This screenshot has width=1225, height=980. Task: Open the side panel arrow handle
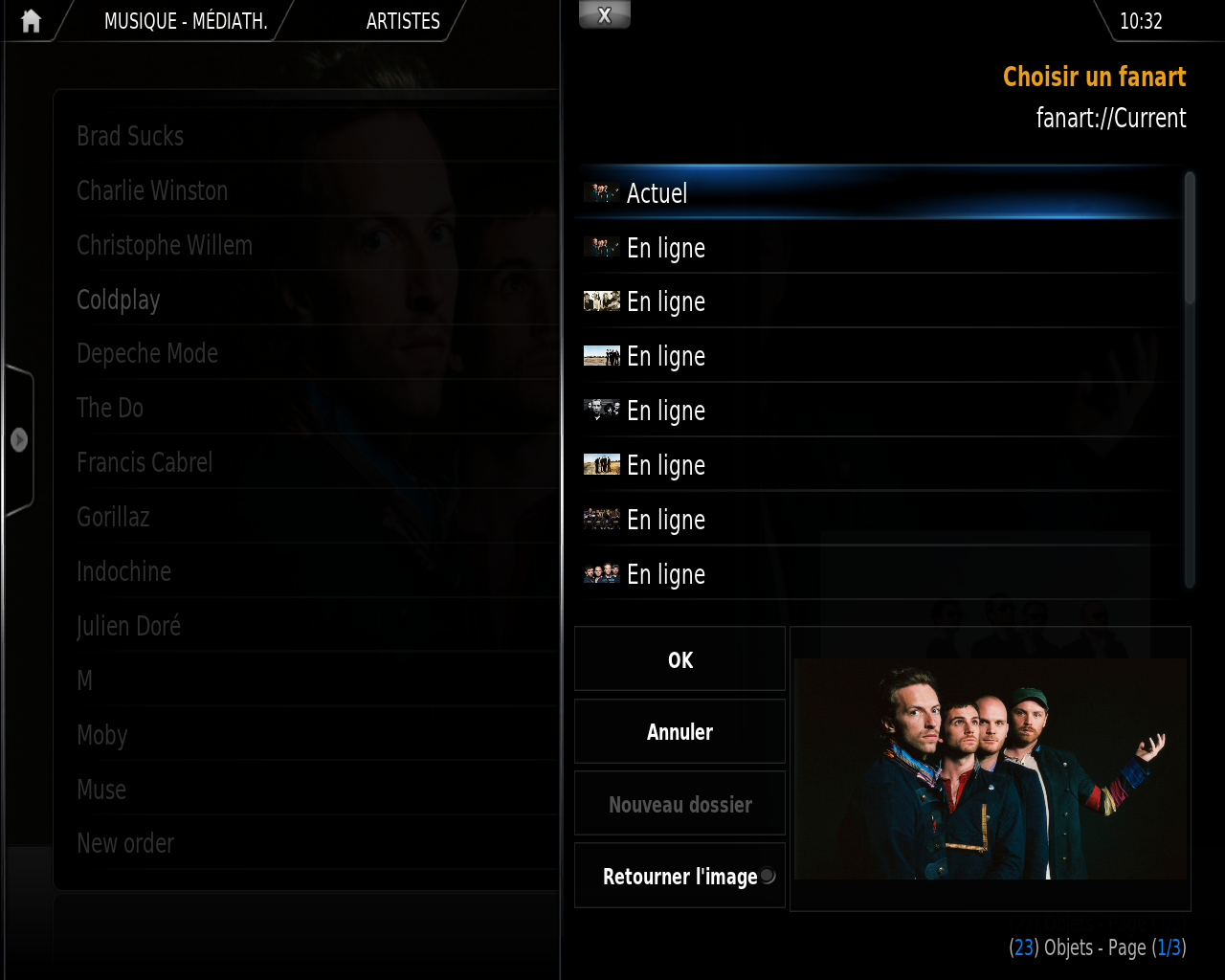coord(18,440)
